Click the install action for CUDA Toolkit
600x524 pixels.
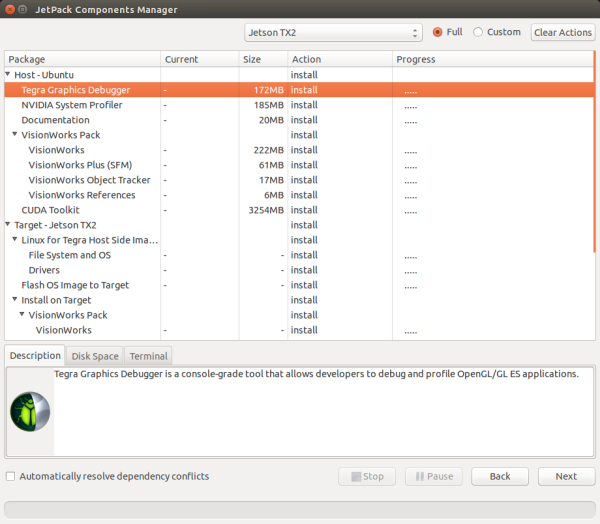(x=305, y=210)
